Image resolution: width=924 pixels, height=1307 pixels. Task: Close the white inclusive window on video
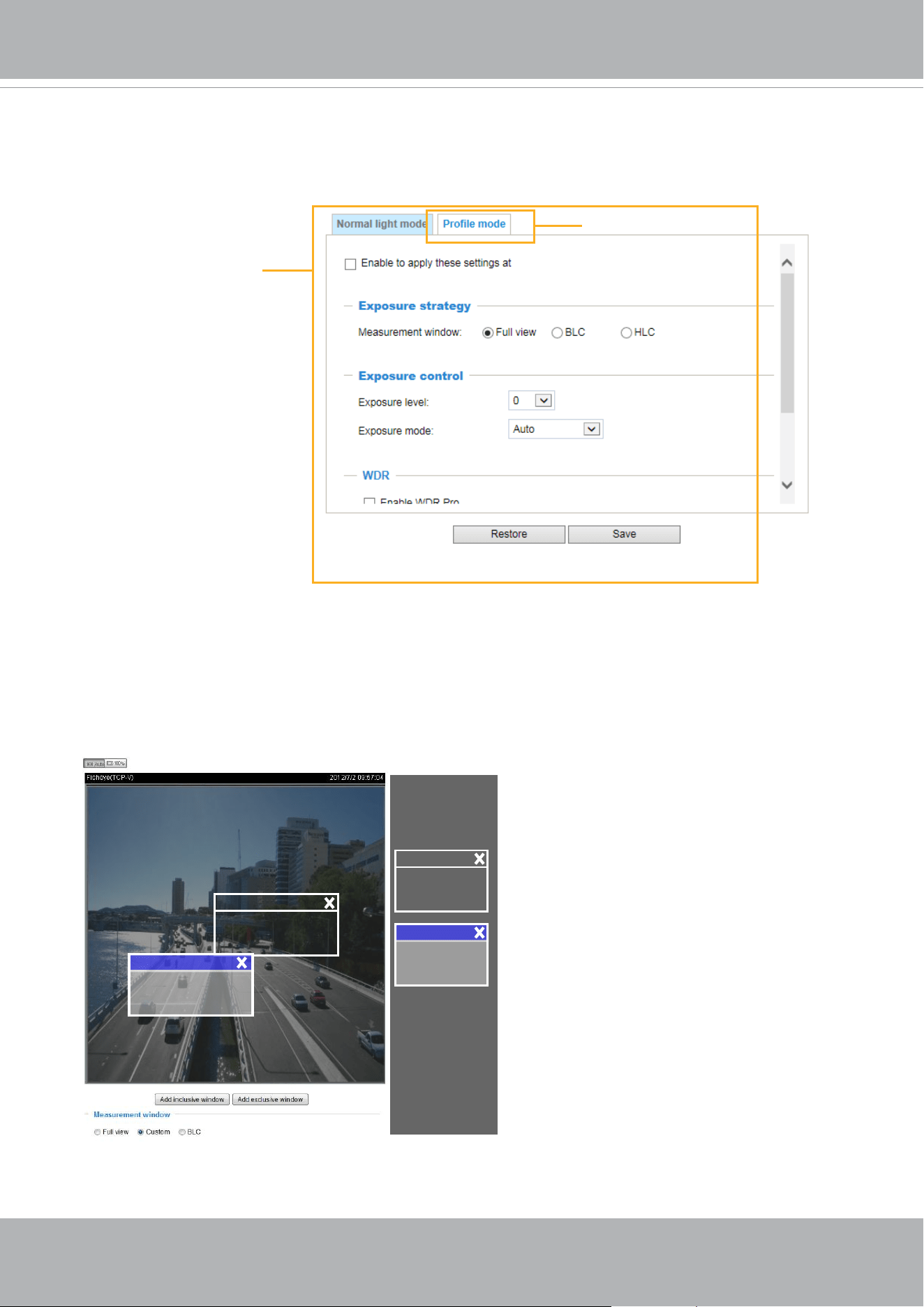pyautogui.click(x=329, y=903)
